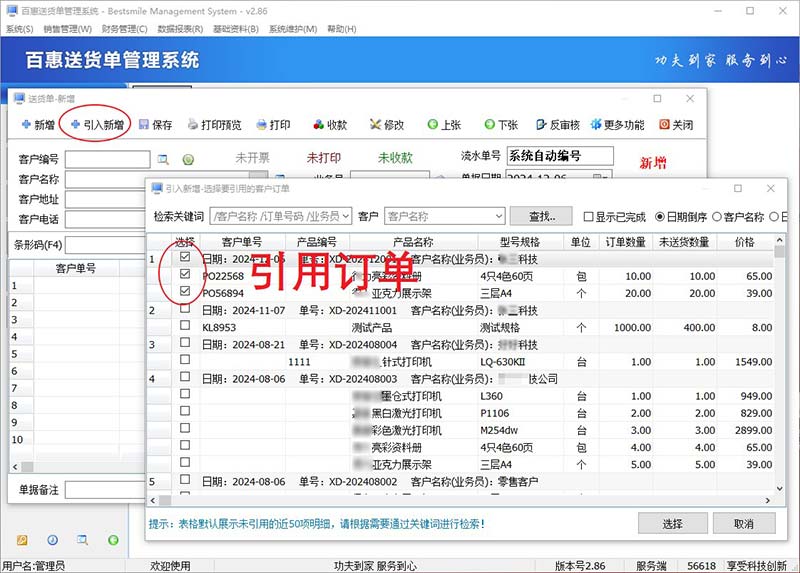The height and width of the screenshot is (573, 800).
Task: Click the green round icon beside 客户编号
Action: [188, 160]
